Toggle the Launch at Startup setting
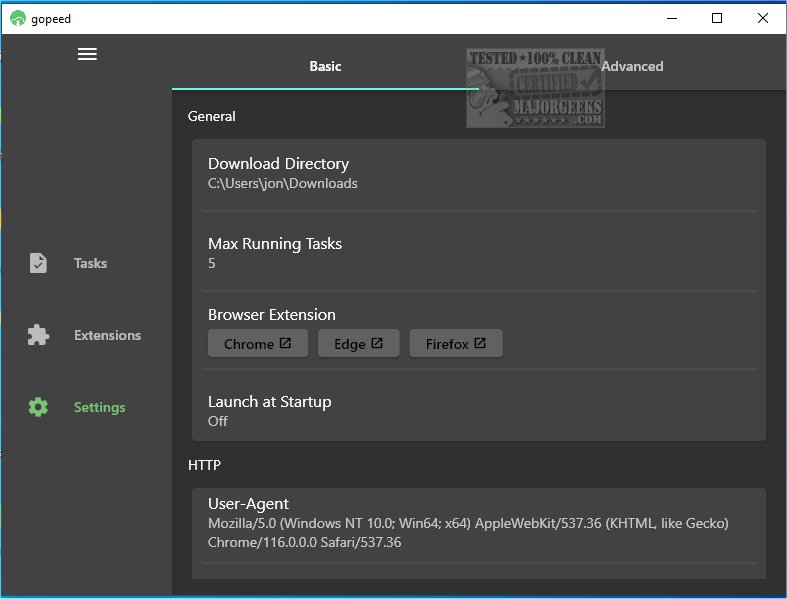 click(479, 411)
